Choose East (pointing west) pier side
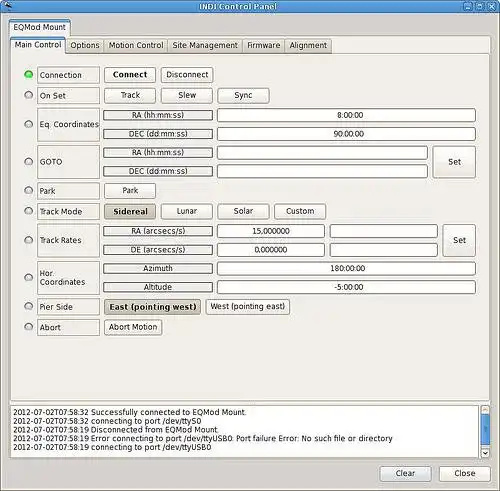Viewport: 500px width, 491px height. tap(153, 307)
